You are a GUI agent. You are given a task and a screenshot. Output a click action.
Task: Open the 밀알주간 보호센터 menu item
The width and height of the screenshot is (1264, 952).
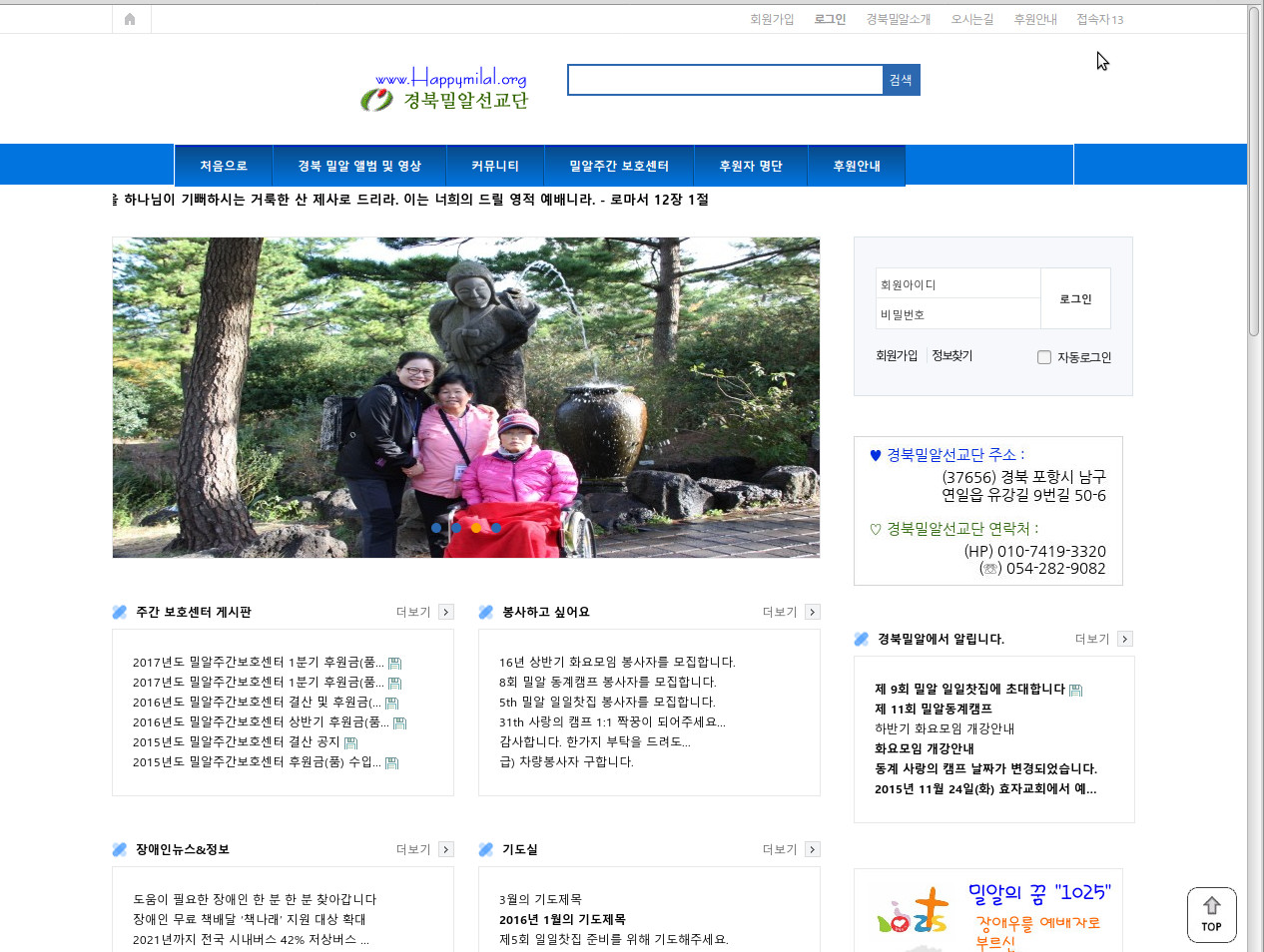[619, 166]
